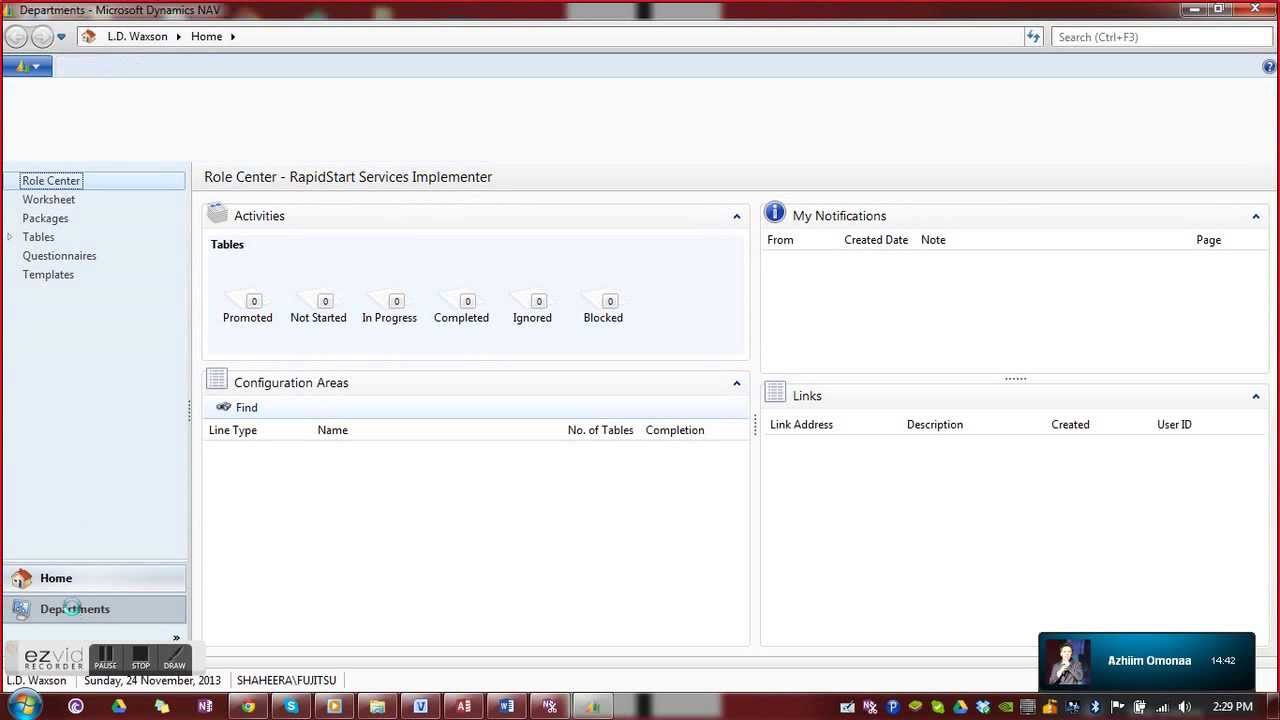Open Skype from the taskbar
This screenshot has width=1280, height=720.
(291, 706)
